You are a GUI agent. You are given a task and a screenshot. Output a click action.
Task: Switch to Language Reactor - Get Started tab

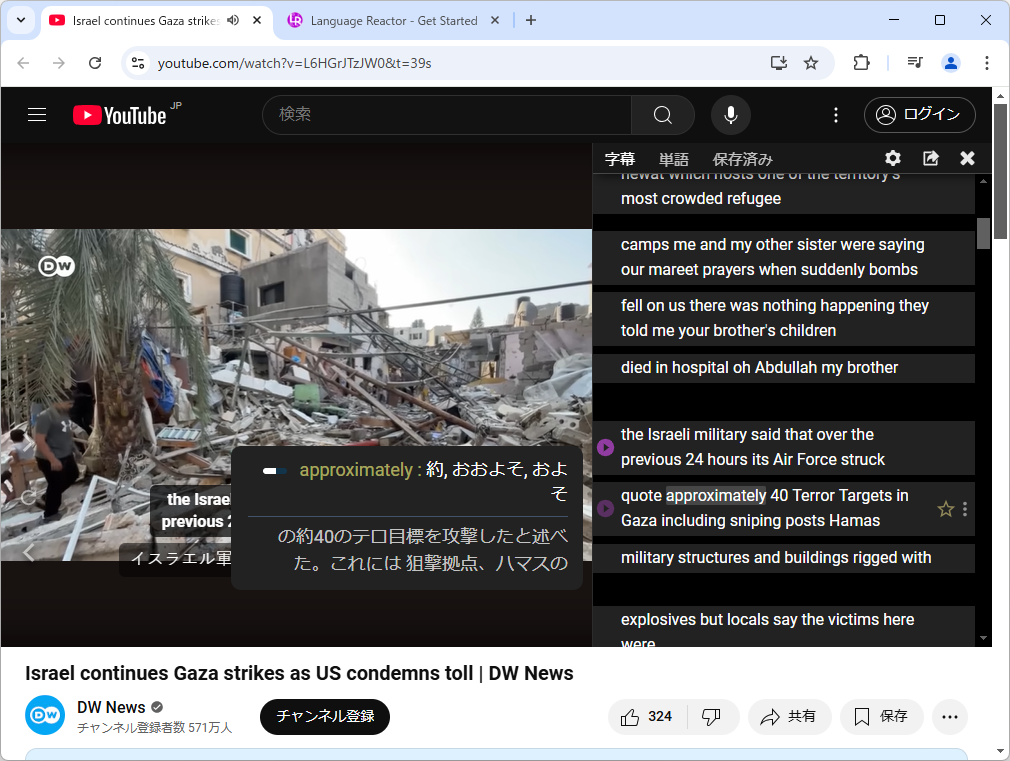click(x=394, y=21)
